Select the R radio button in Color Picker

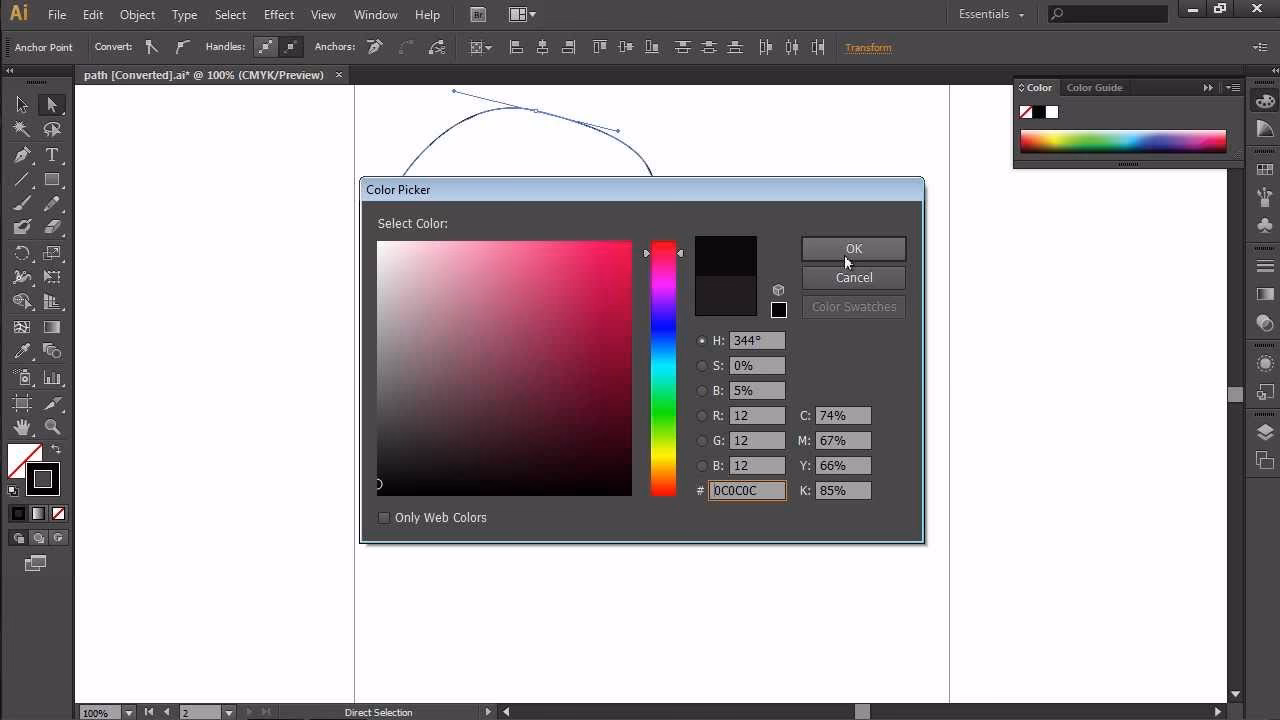[x=702, y=415]
